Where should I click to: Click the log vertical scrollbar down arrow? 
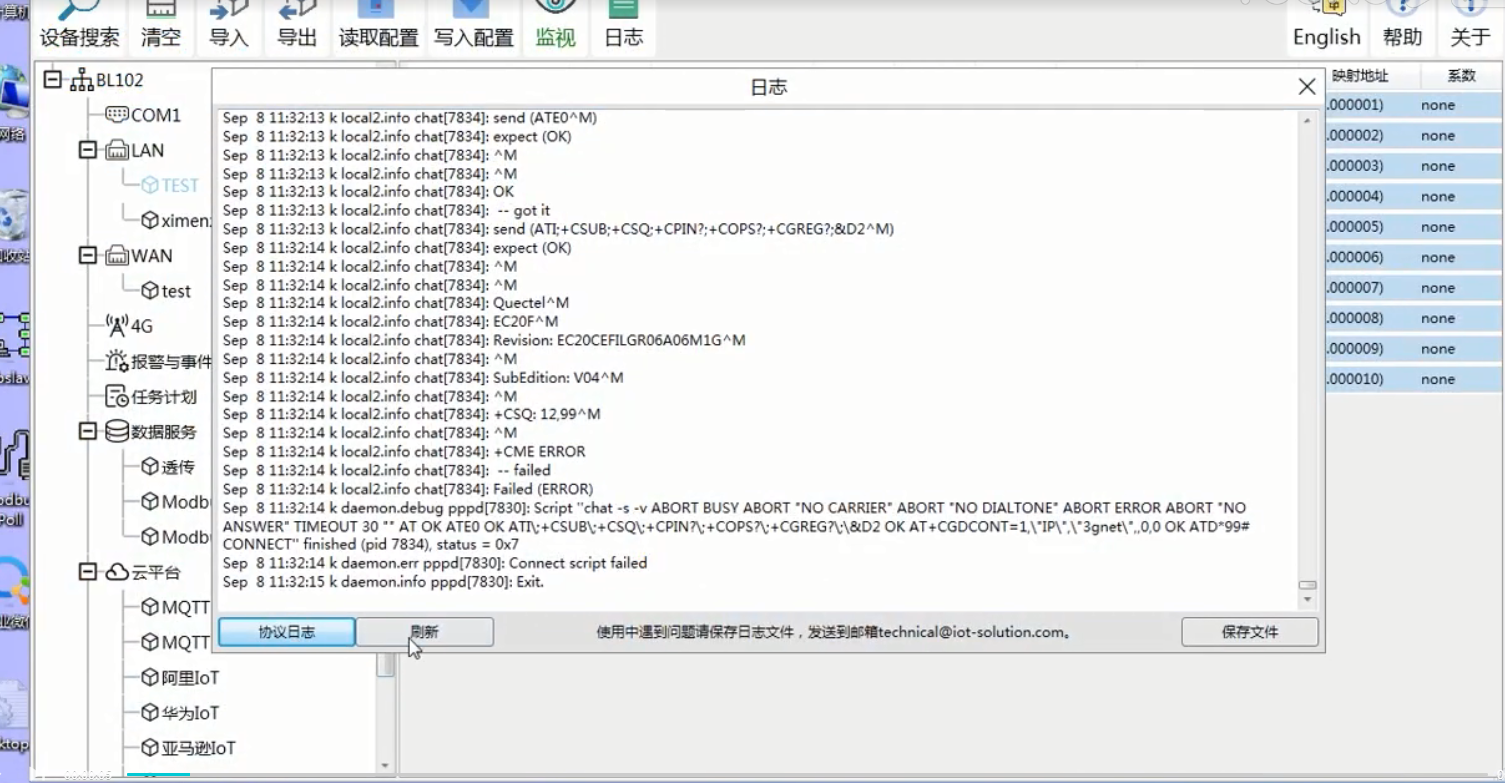1307,600
